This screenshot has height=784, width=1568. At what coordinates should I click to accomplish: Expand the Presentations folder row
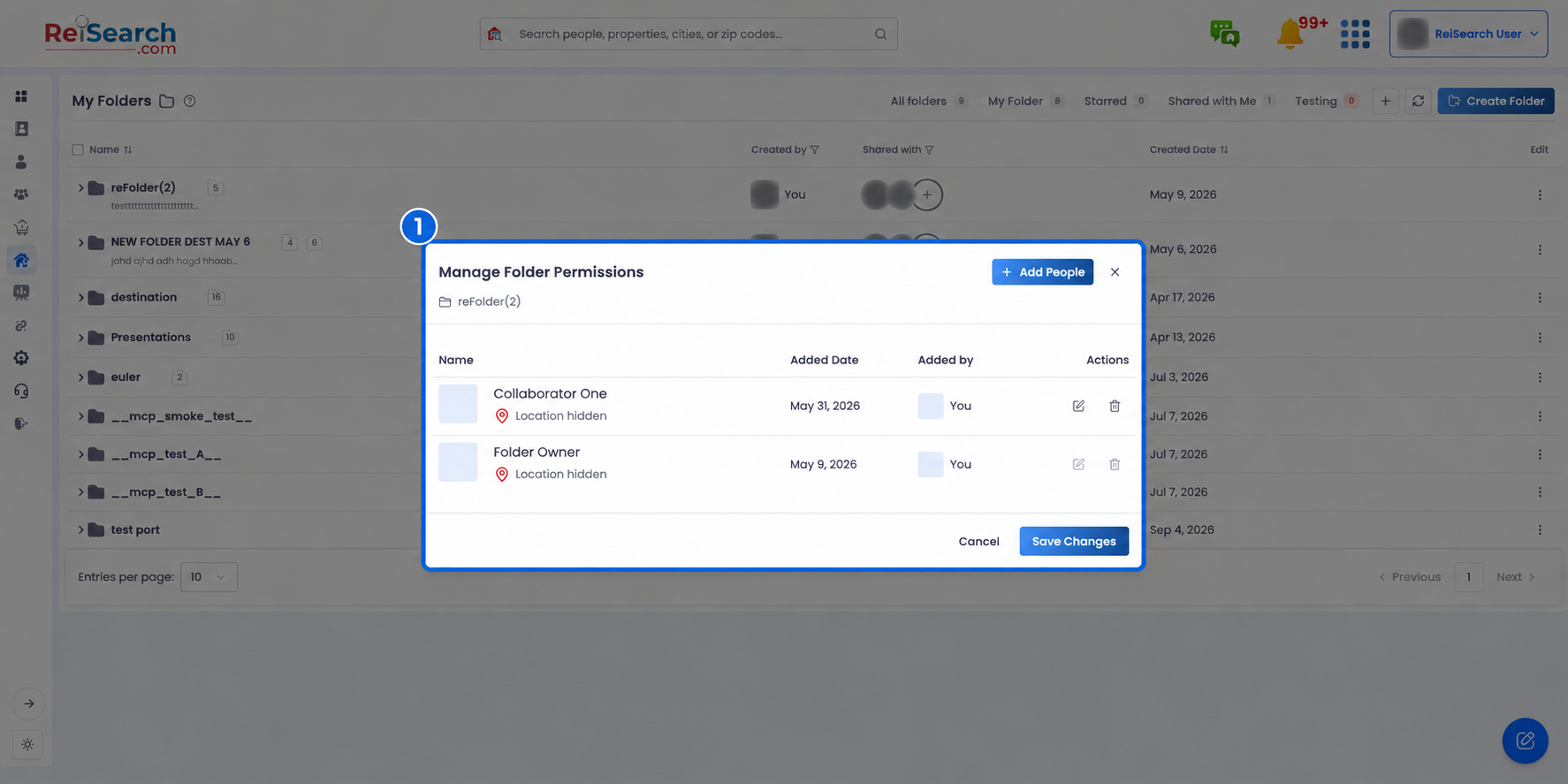80,337
